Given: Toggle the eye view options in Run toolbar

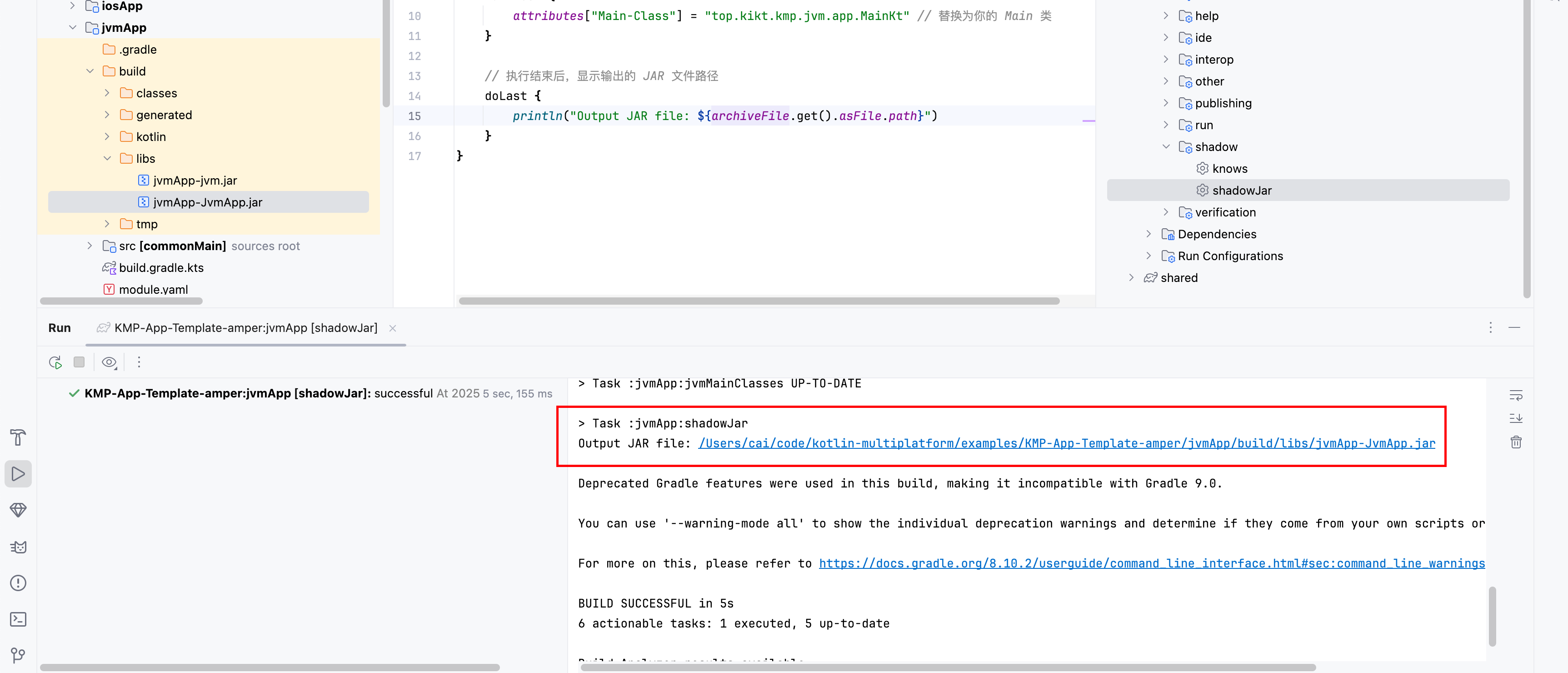Looking at the screenshot, I should 110,362.
